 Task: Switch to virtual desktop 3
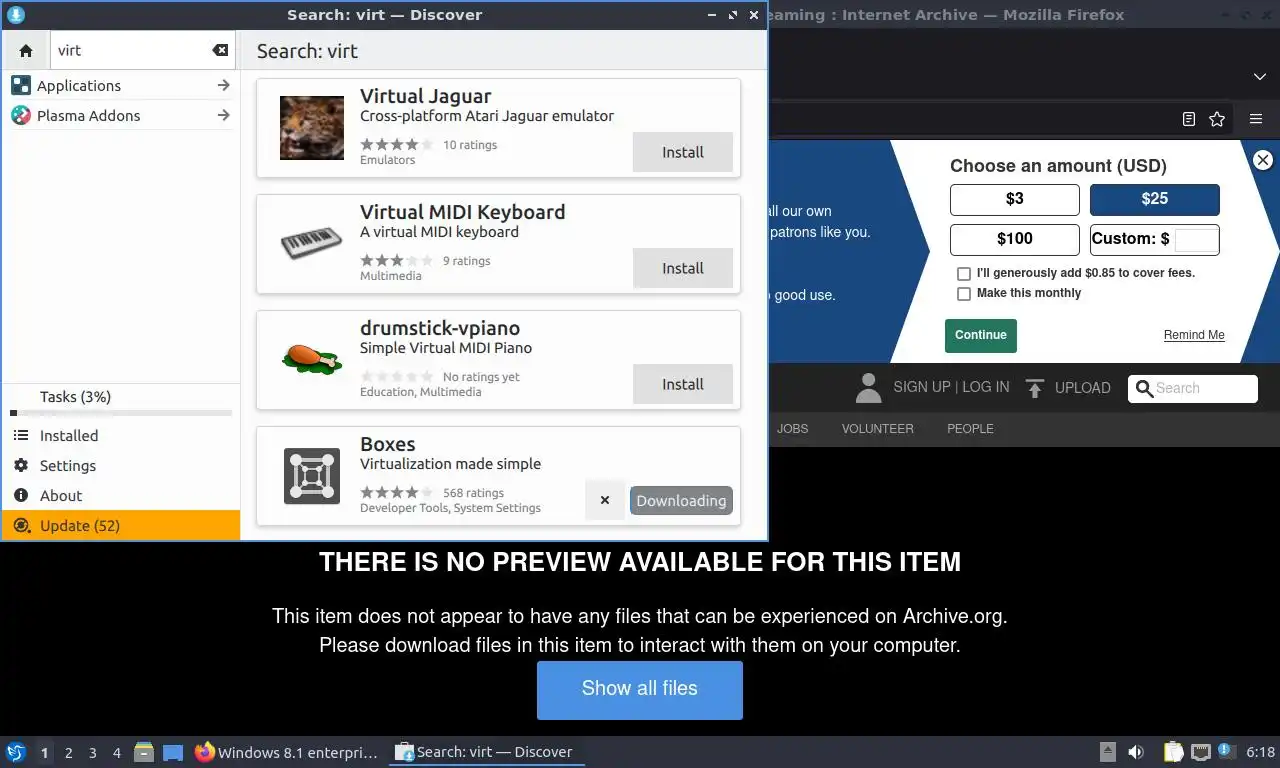[92, 753]
